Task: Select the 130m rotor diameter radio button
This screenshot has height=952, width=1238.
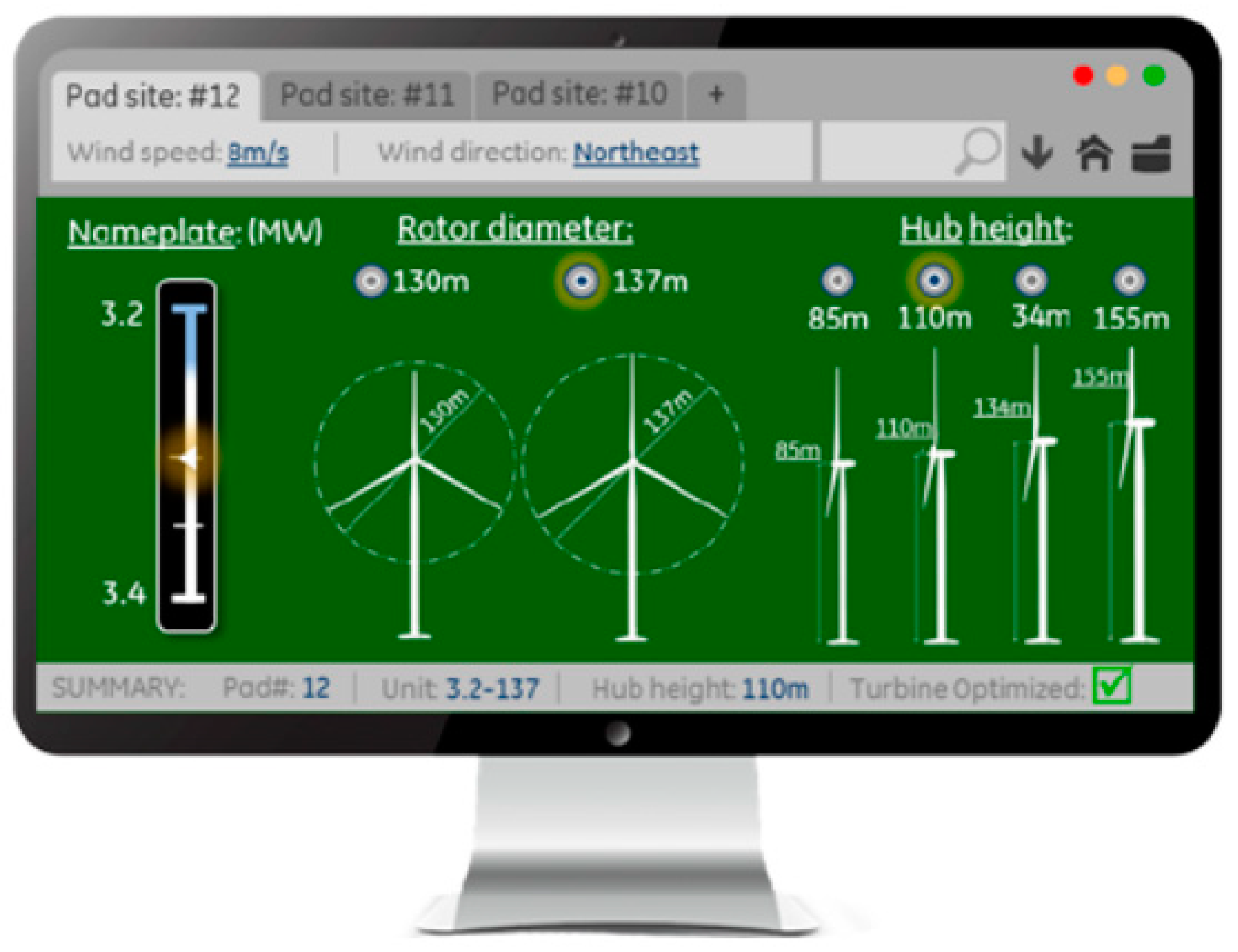Action: point(371,282)
